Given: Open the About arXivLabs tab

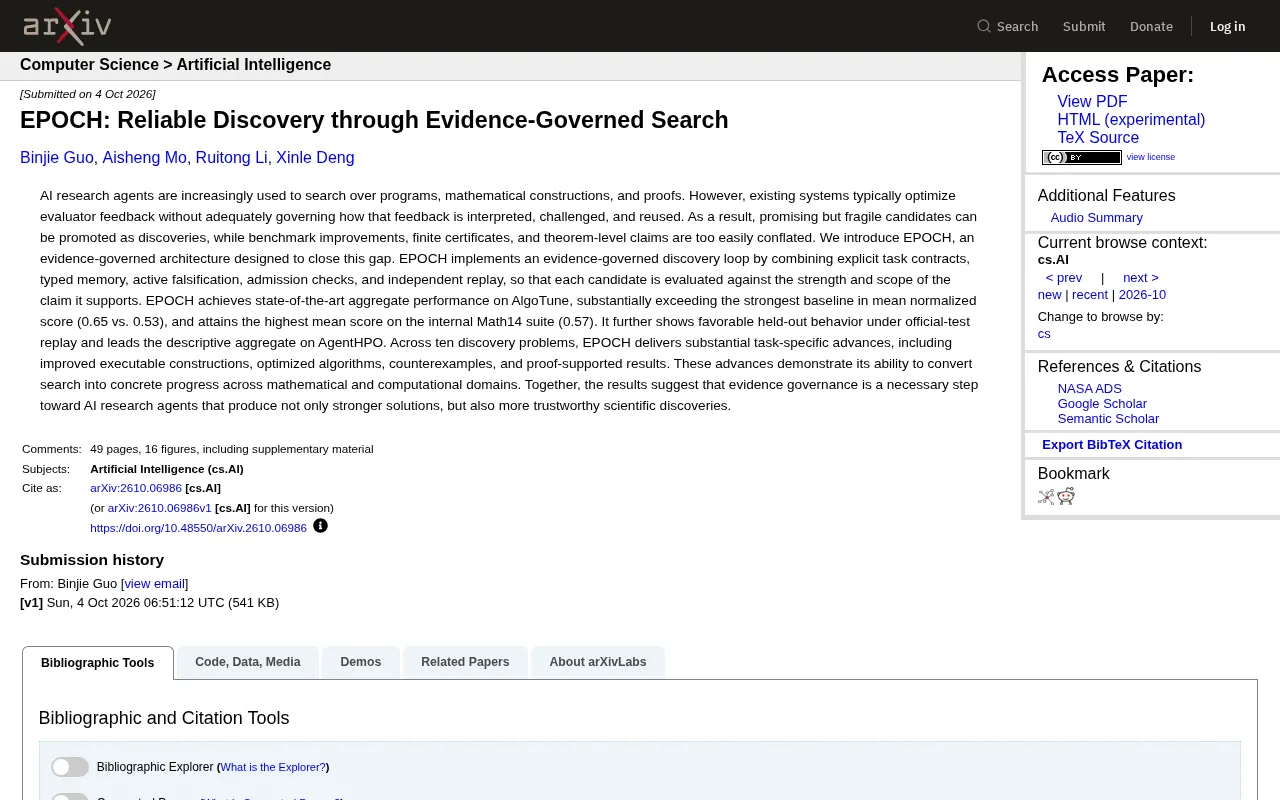Looking at the screenshot, I should (598, 662).
